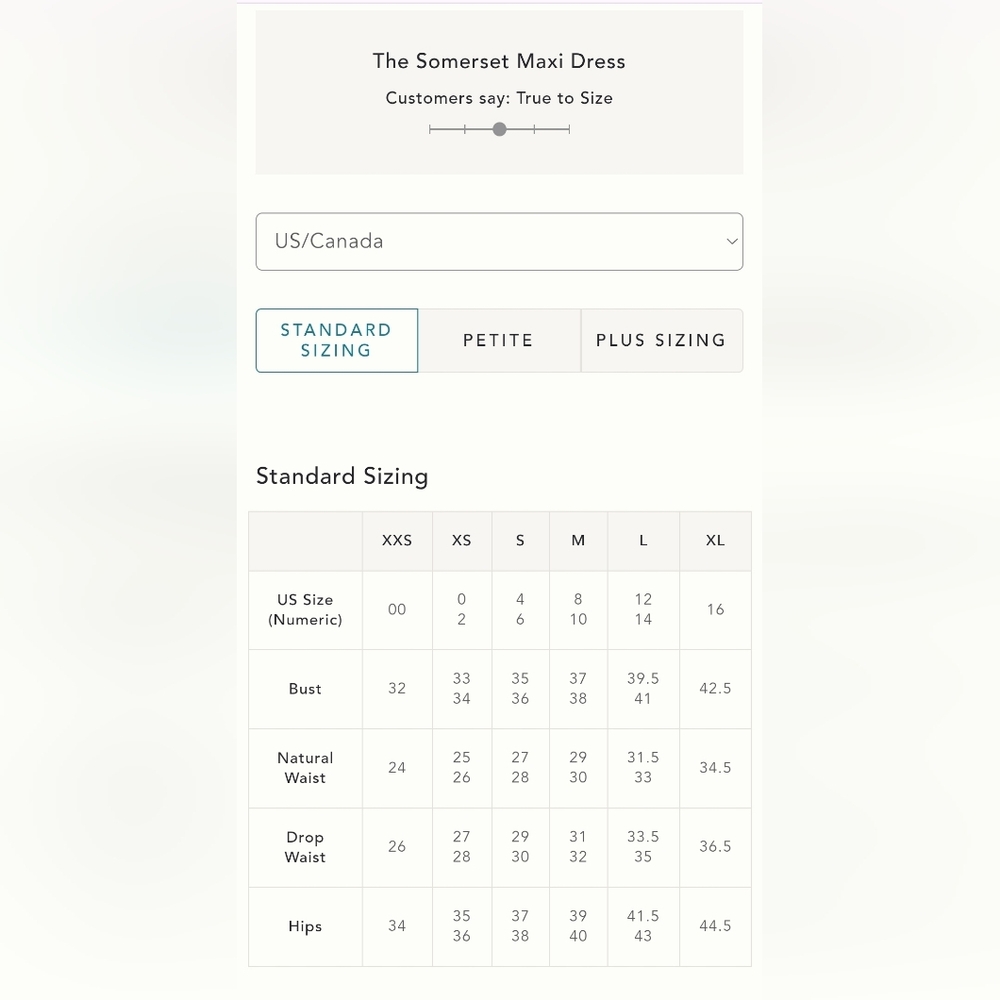The height and width of the screenshot is (1000, 1000).
Task: Click the US Size (Numeric) row label
Action: 305,609
